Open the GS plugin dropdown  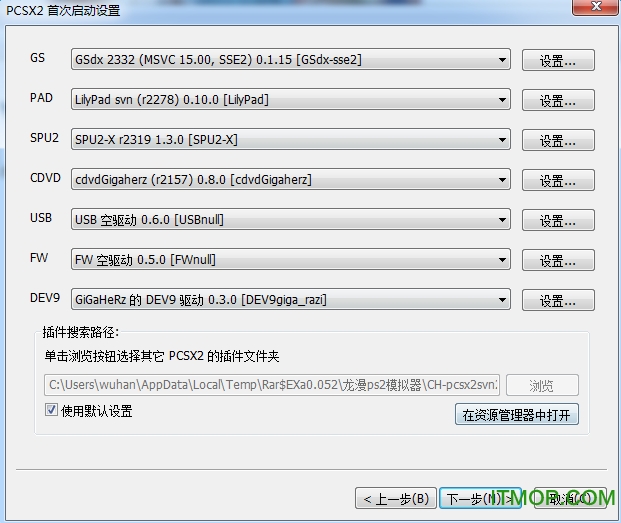(291, 59)
